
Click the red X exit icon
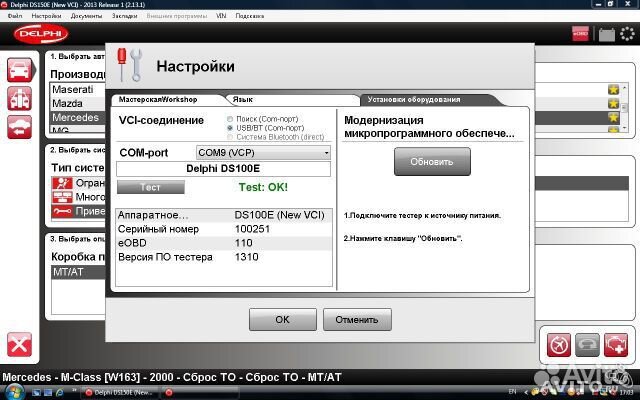(19, 344)
